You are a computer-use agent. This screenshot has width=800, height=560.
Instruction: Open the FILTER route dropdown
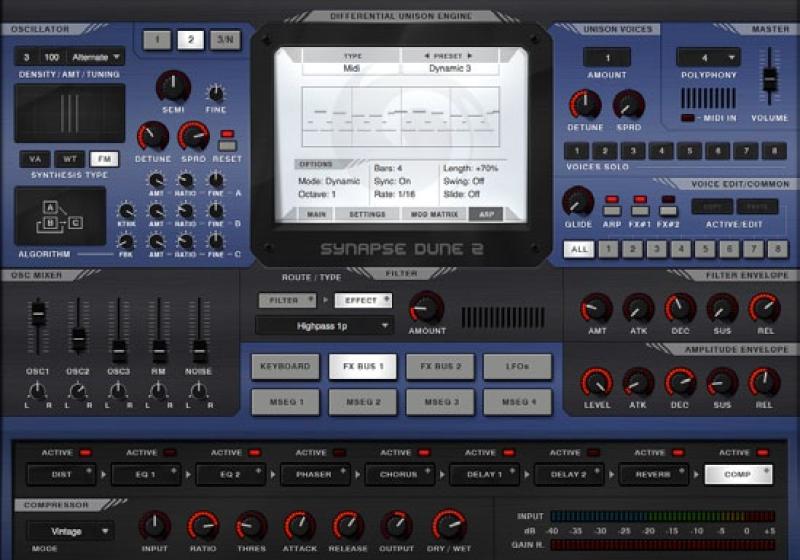[x=287, y=300]
